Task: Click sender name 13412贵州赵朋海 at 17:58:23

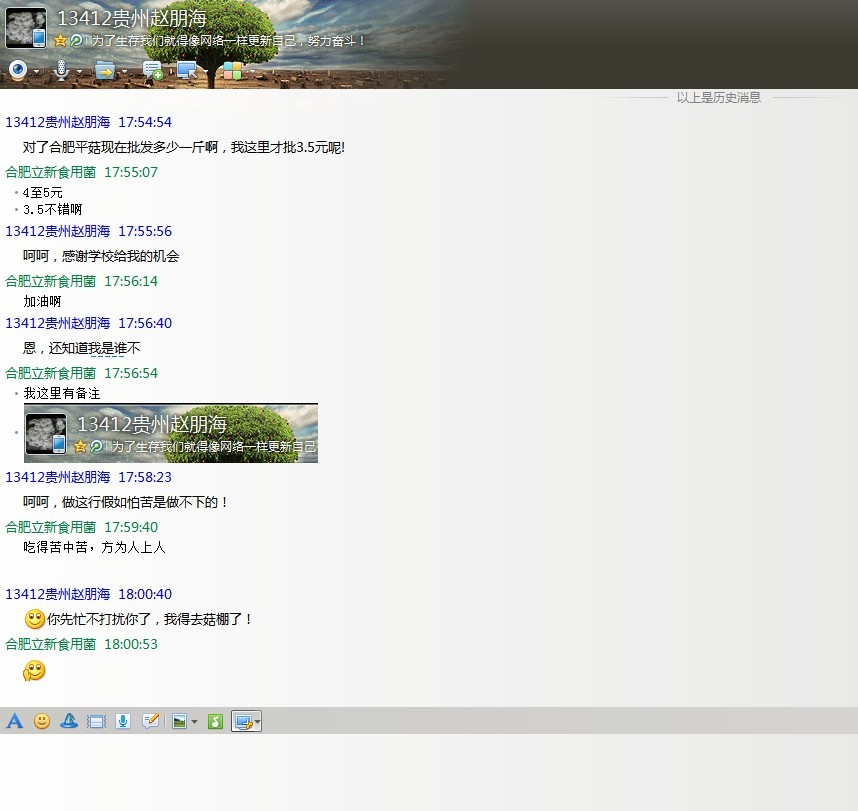Action: tap(57, 477)
